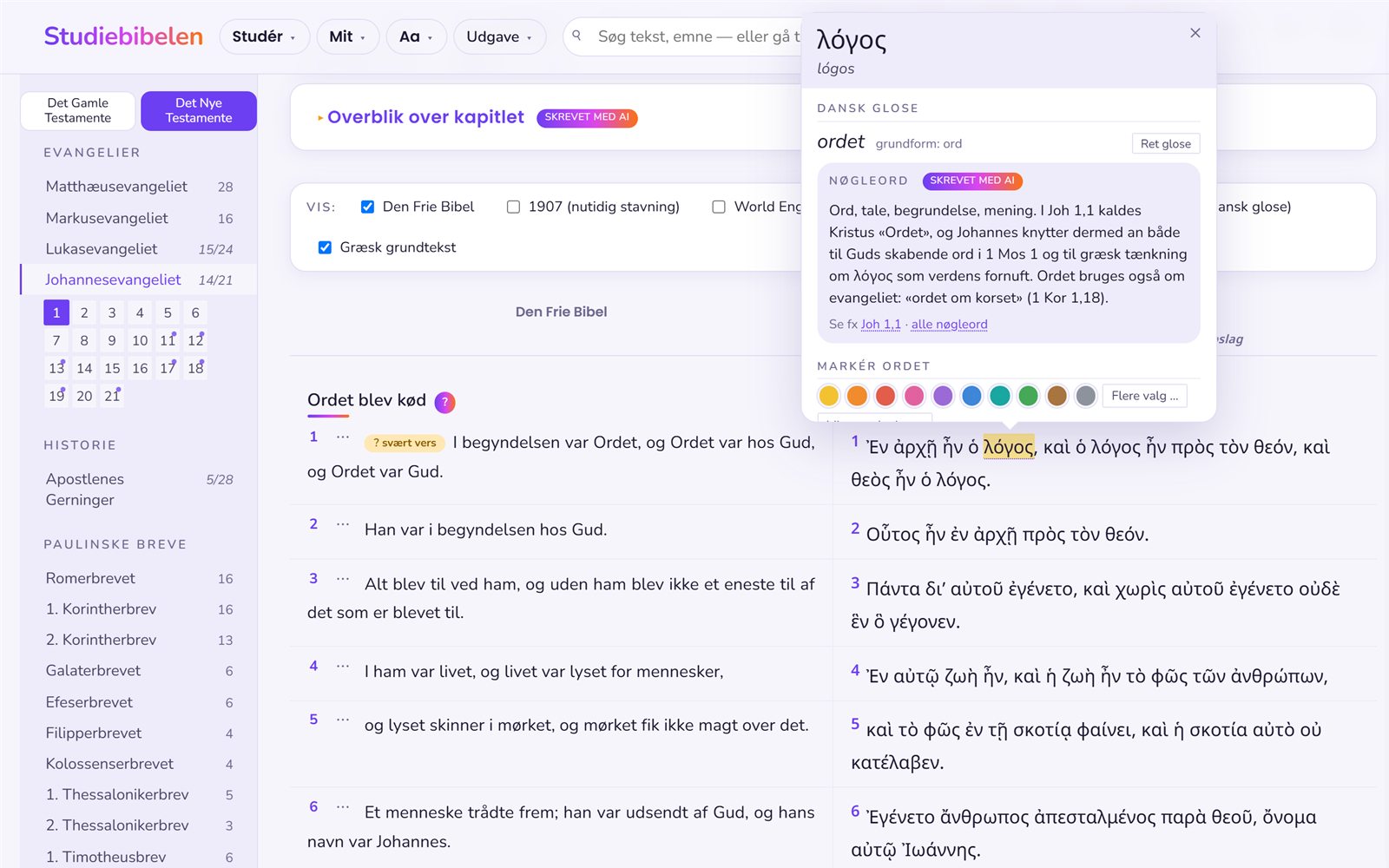Enable the 1907 (nutidig stavning) checkbox
The width and height of the screenshot is (1389, 868).
tap(513, 207)
